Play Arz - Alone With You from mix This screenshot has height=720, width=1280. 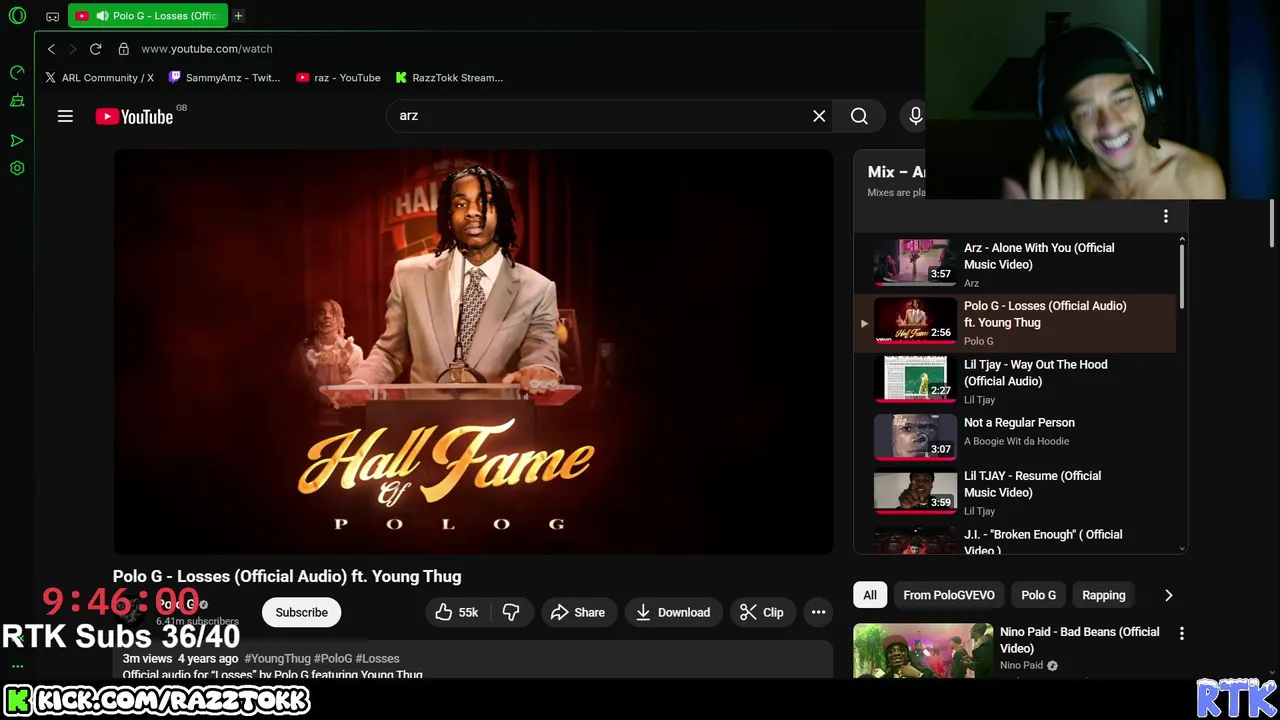tap(1015, 264)
